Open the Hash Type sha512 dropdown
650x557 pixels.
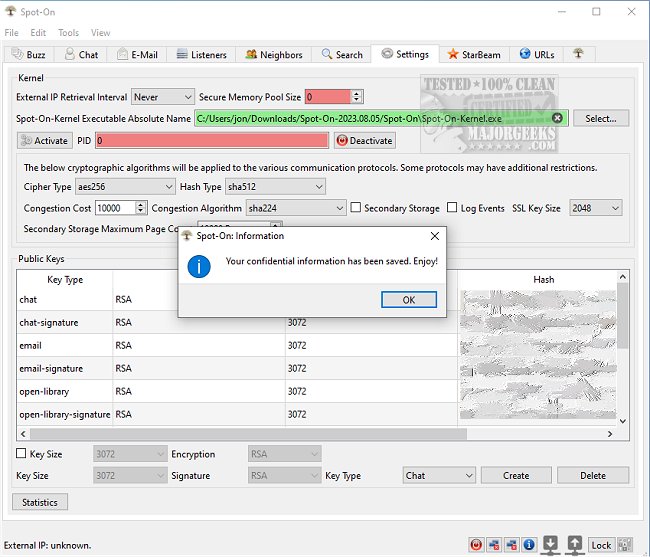(x=275, y=186)
